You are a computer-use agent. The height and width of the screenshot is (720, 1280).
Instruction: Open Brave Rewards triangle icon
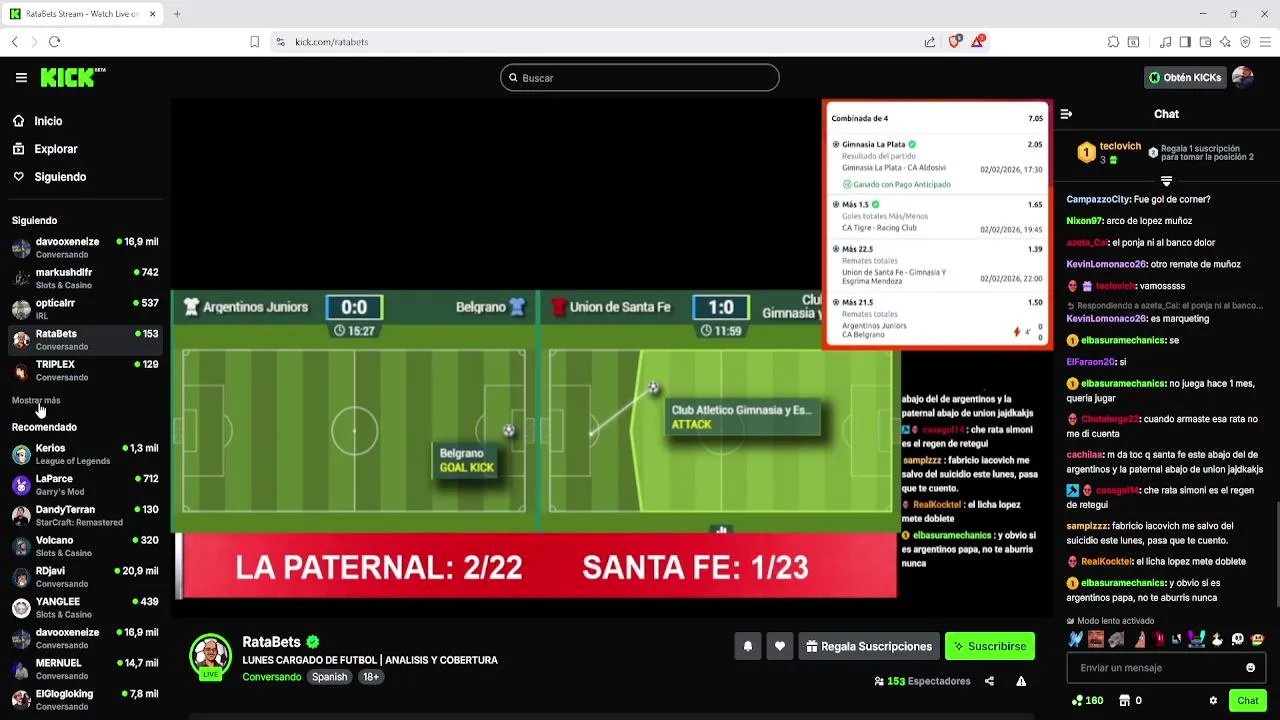coord(978,42)
